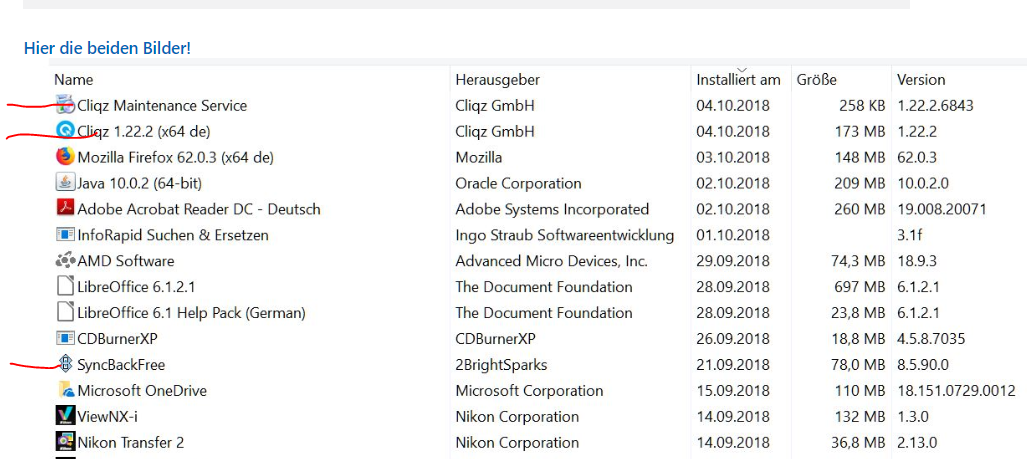The height and width of the screenshot is (459, 1027).
Task: Select the Nikon Transfer 2 entry
Action: click(x=130, y=443)
